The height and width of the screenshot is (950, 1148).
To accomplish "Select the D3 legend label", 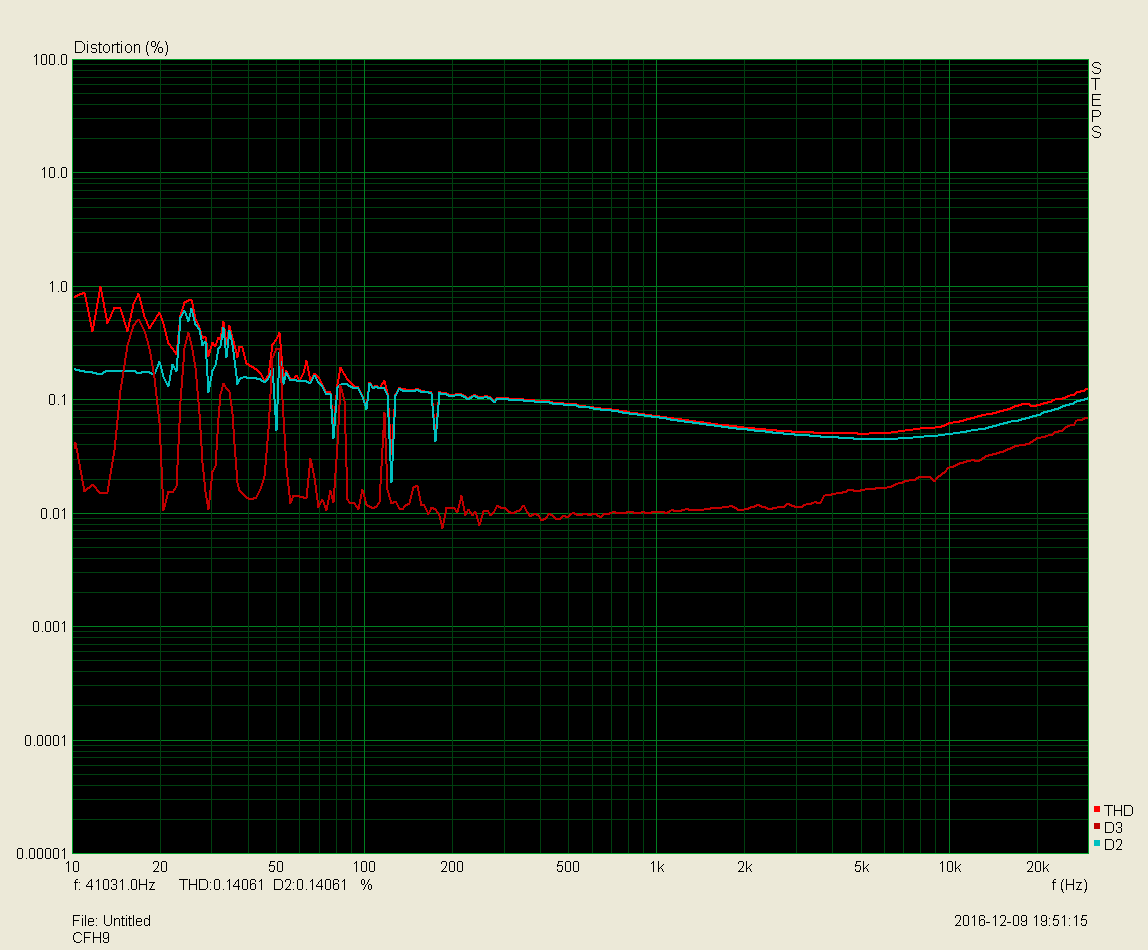I will (1113, 827).
